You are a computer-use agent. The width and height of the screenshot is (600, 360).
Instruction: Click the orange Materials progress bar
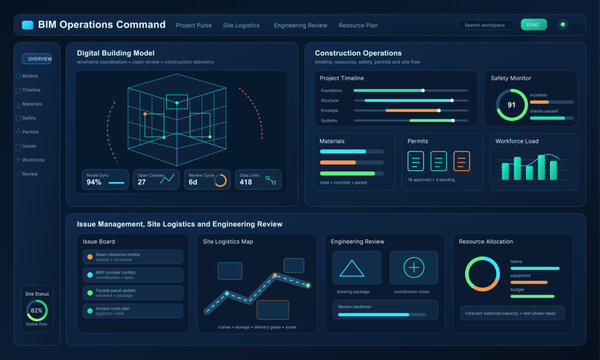(x=338, y=163)
